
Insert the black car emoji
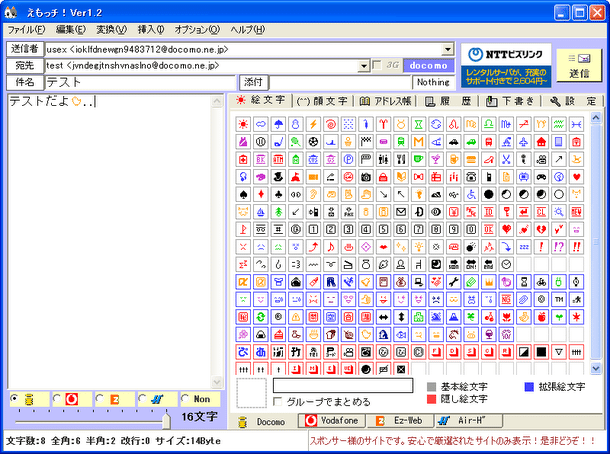pyautogui.click(x=454, y=142)
